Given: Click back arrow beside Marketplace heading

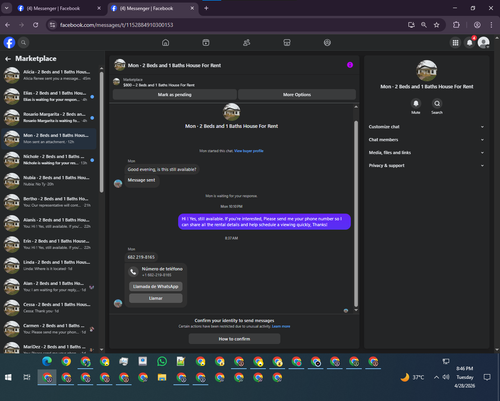Looking at the screenshot, I should pos(8,59).
